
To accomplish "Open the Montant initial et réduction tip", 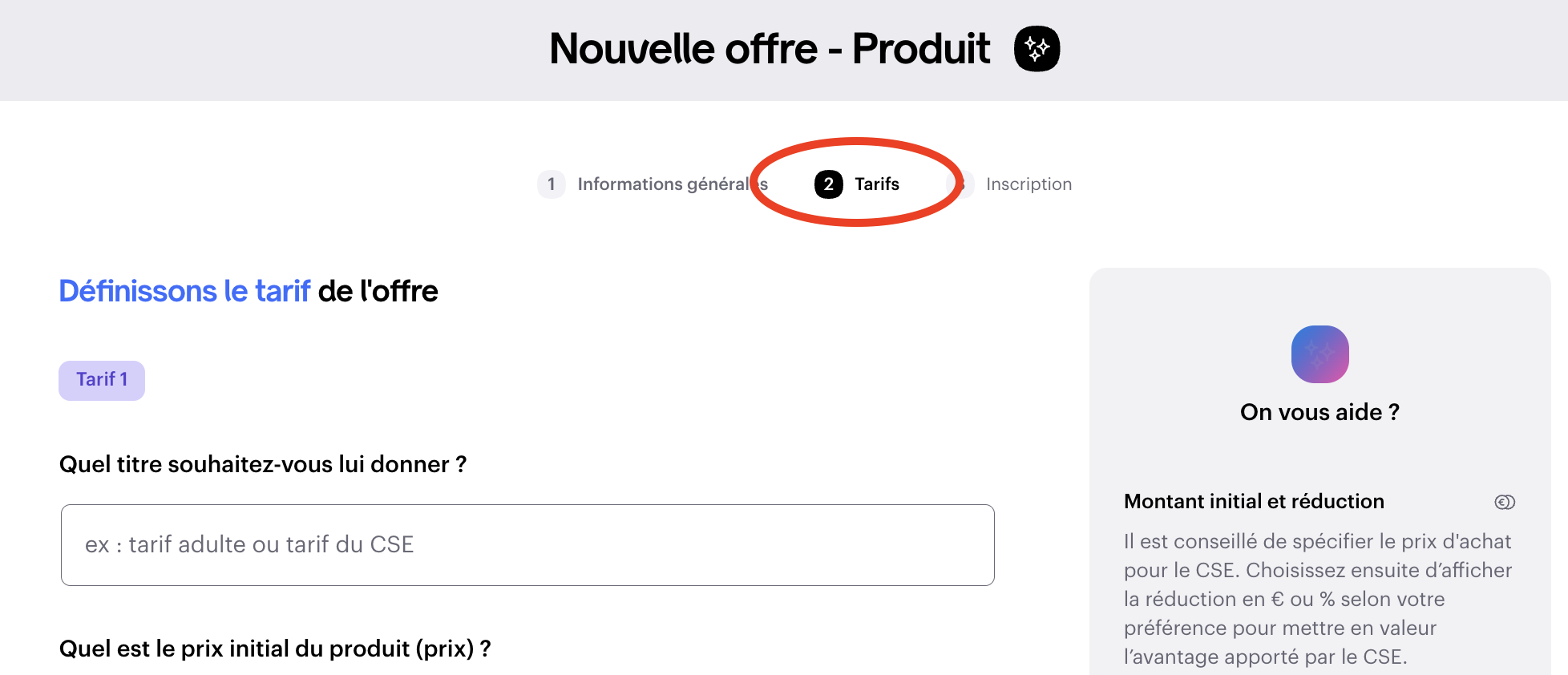I will [x=1254, y=502].
